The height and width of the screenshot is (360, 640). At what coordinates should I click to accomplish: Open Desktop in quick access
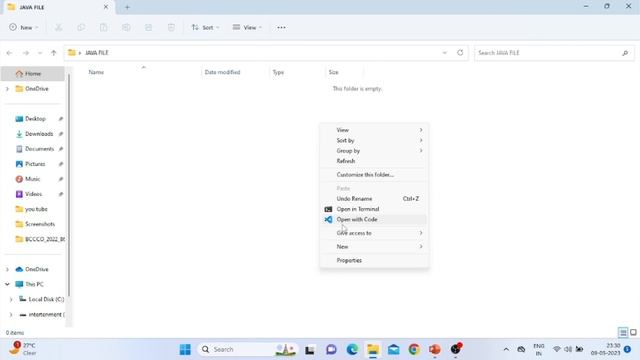35,119
